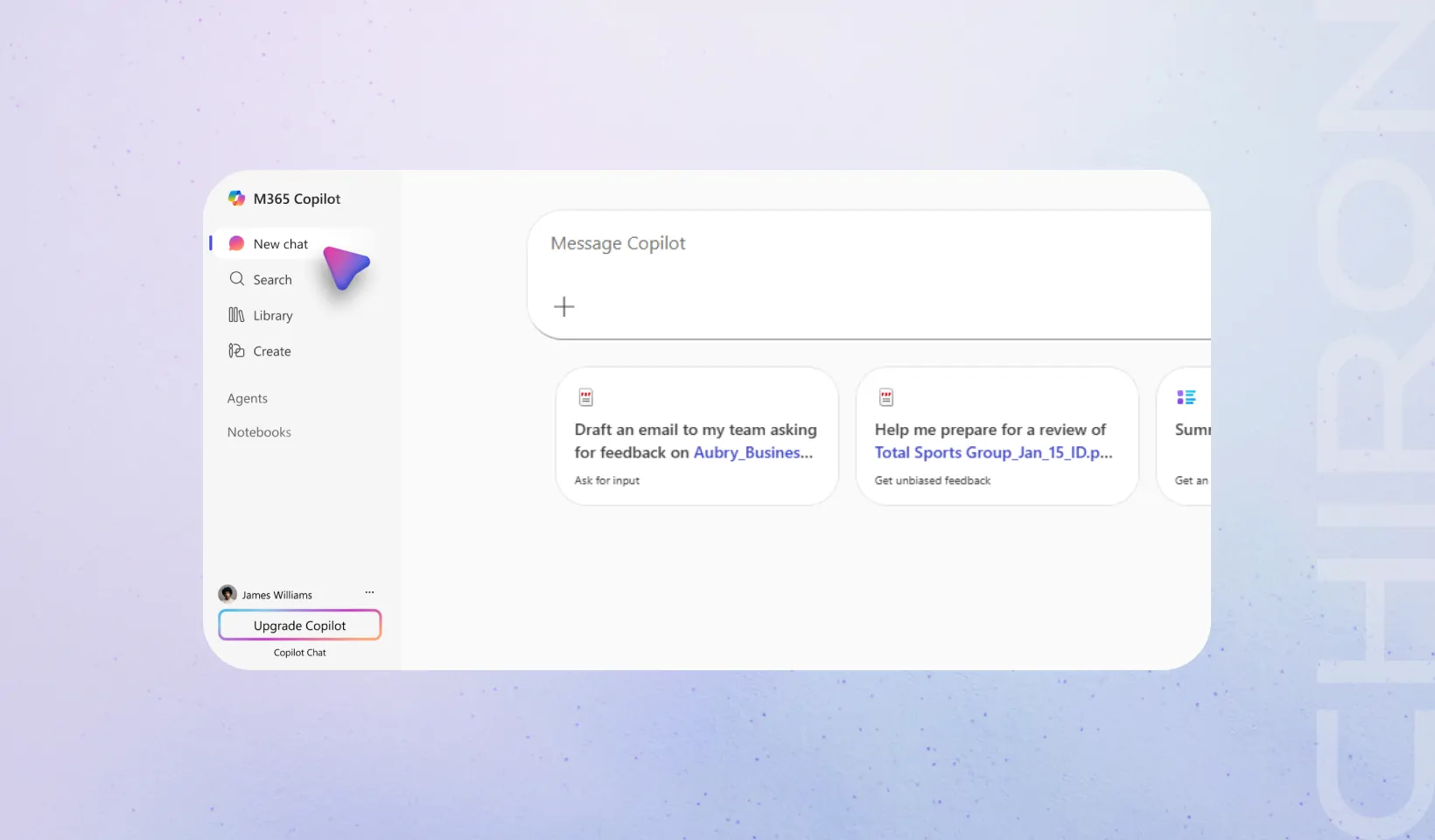The image size is (1435, 840).
Task: Click the file icon on the Draft an email card
Action: click(586, 398)
